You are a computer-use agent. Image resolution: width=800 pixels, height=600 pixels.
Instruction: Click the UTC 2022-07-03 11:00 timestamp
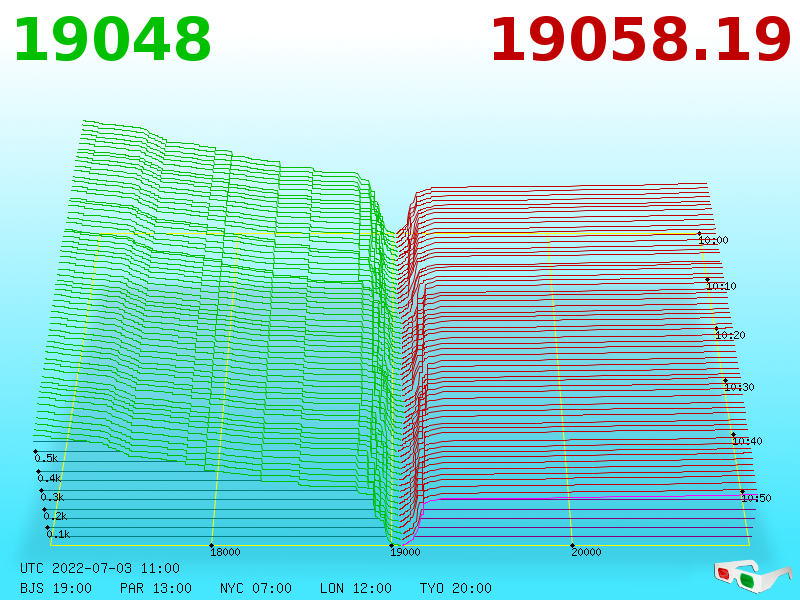(x=100, y=568)
